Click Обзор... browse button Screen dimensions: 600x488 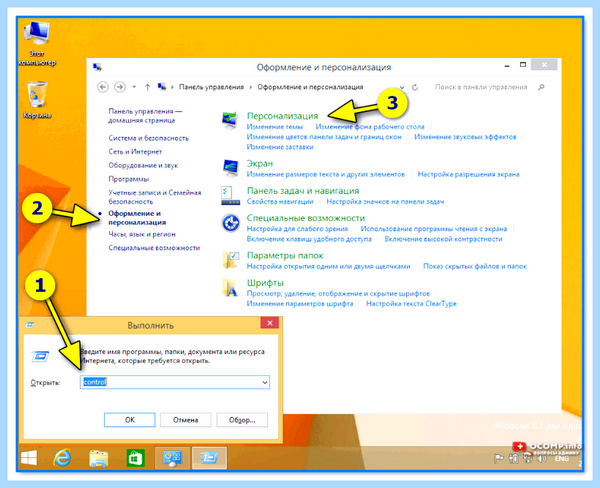(x=242, y=420)
